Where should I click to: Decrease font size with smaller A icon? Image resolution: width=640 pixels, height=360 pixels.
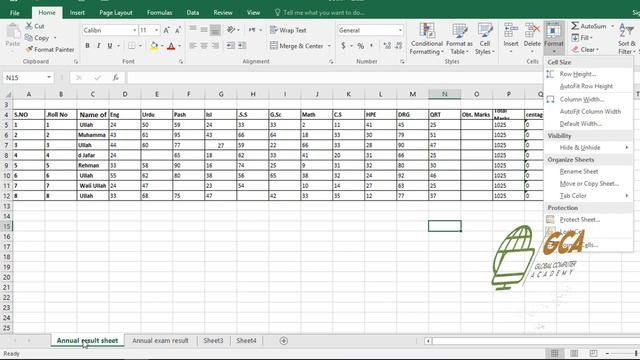click(178, 30)
